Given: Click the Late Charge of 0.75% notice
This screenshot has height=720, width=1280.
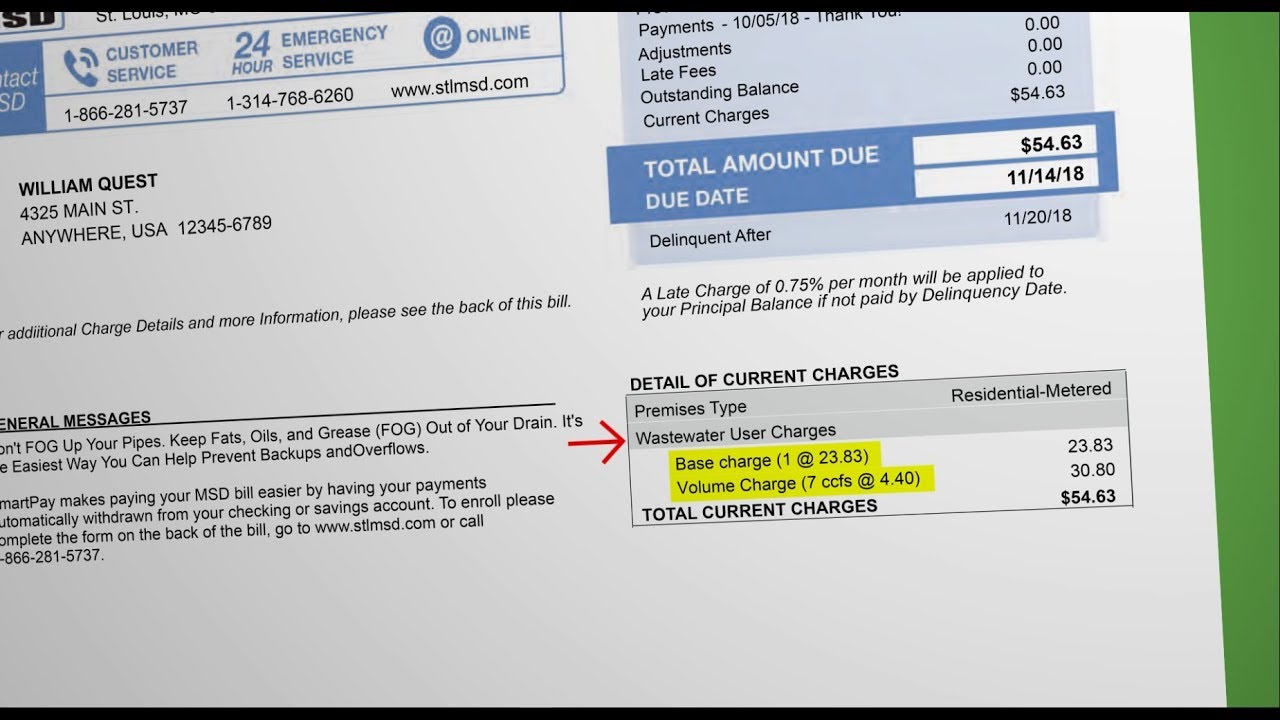Looking at the screenshot, I should (x=853, y=291).
